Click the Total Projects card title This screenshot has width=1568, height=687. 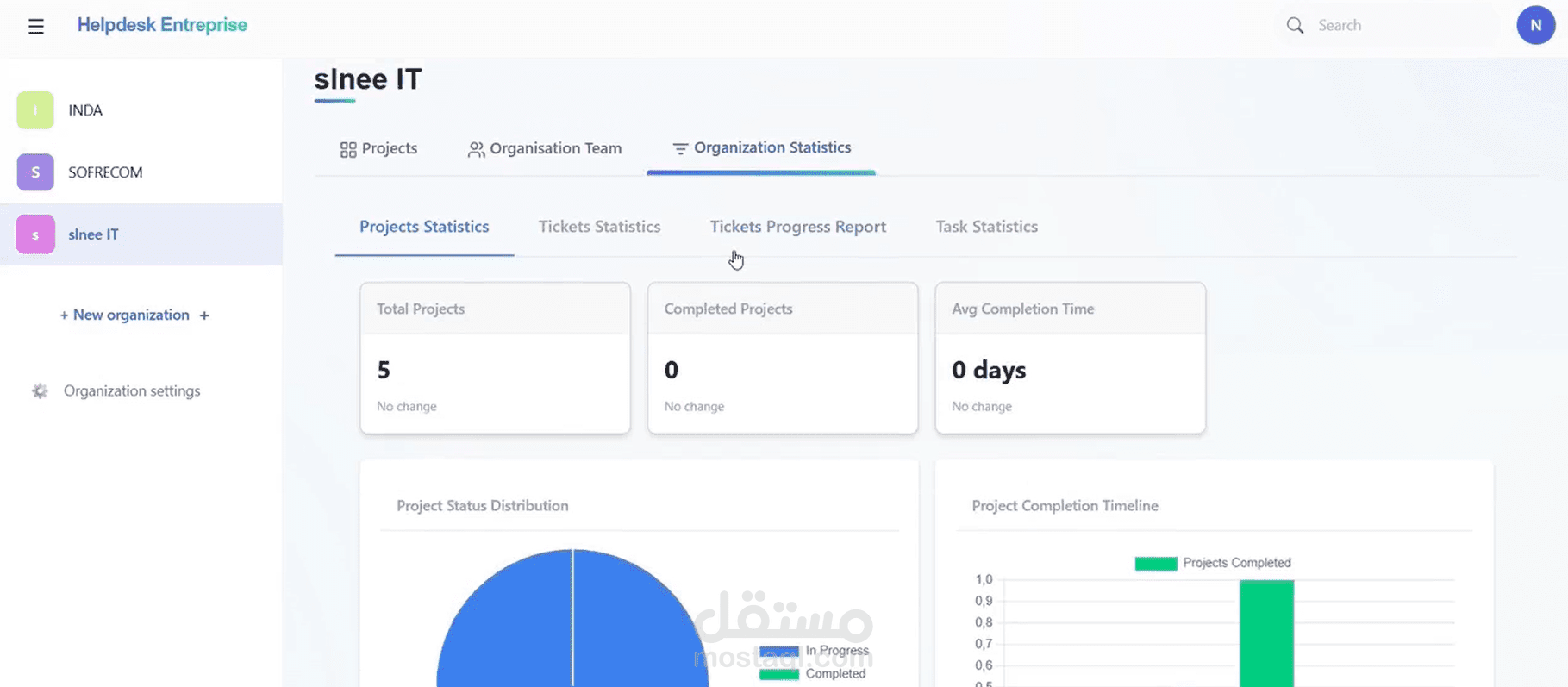421,309
